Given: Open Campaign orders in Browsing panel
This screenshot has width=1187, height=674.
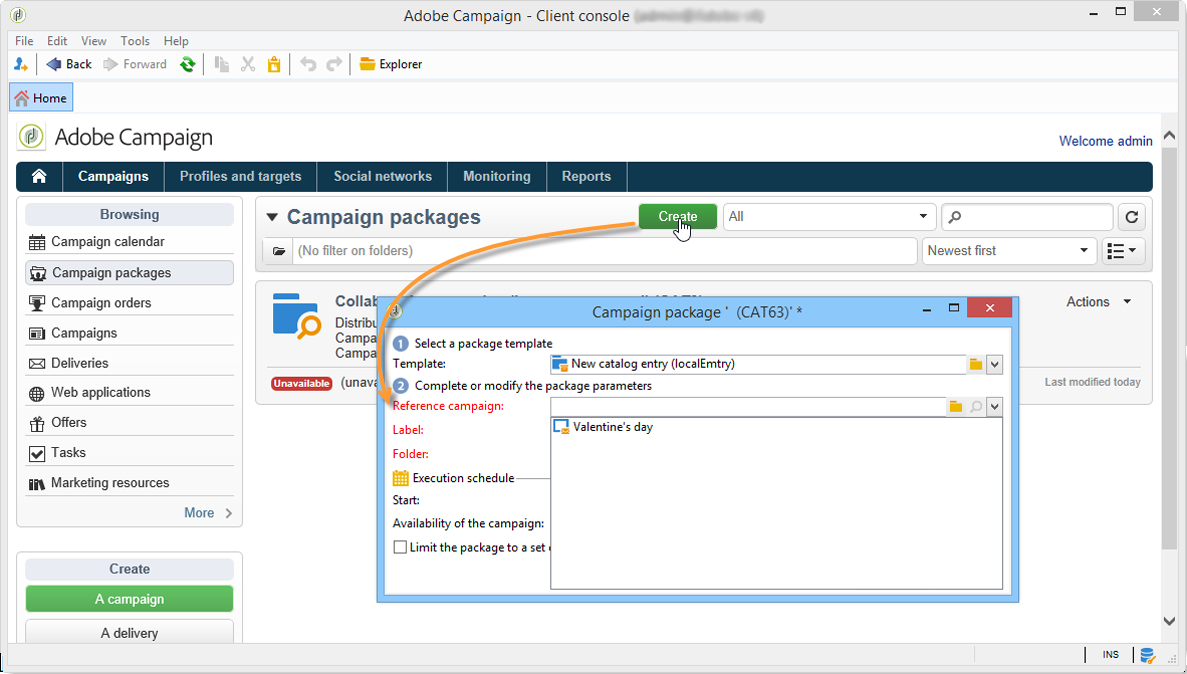Looking at the screenshot, I should point(129,303).
